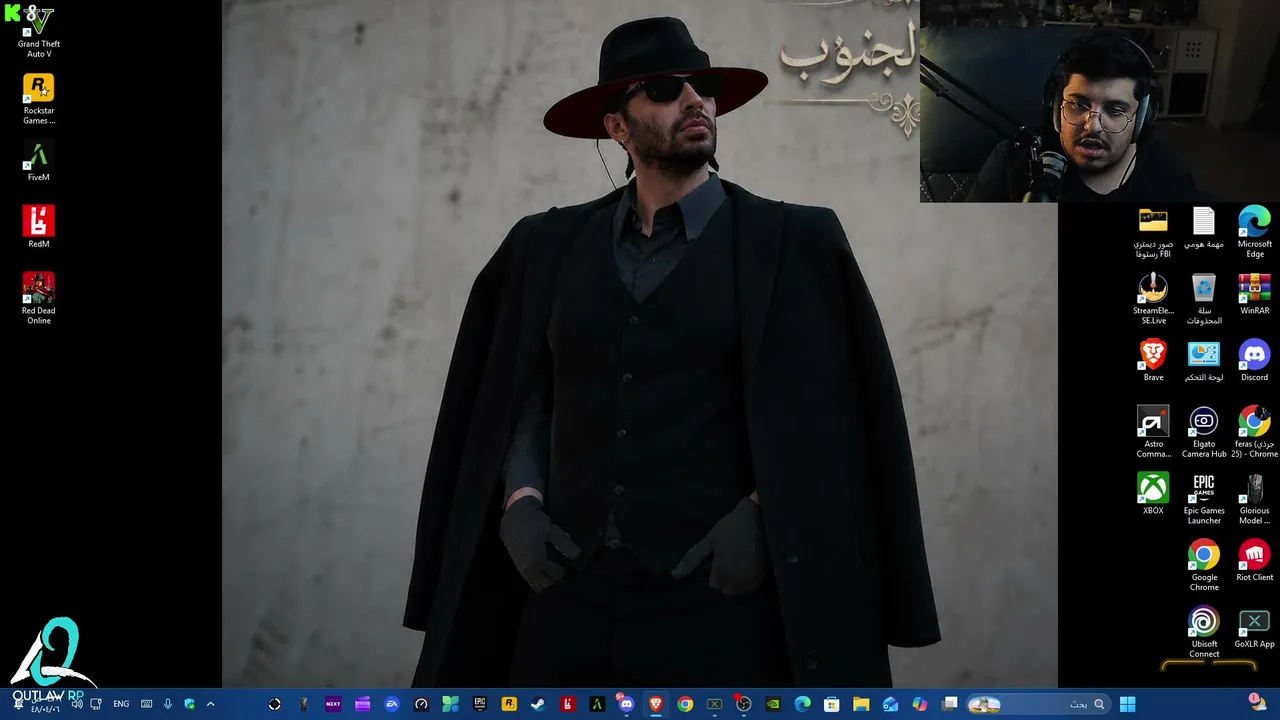Open Task View from the taskbar

pos(950,704)
